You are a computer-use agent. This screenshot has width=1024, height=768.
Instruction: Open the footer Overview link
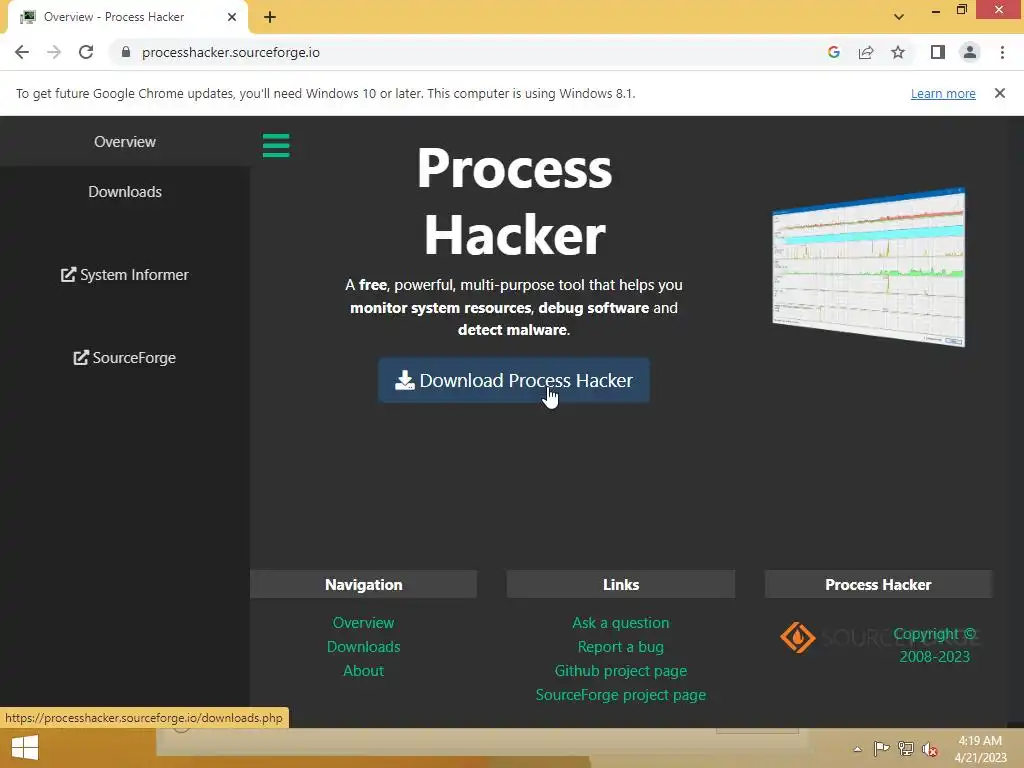(x=363, y=622)
